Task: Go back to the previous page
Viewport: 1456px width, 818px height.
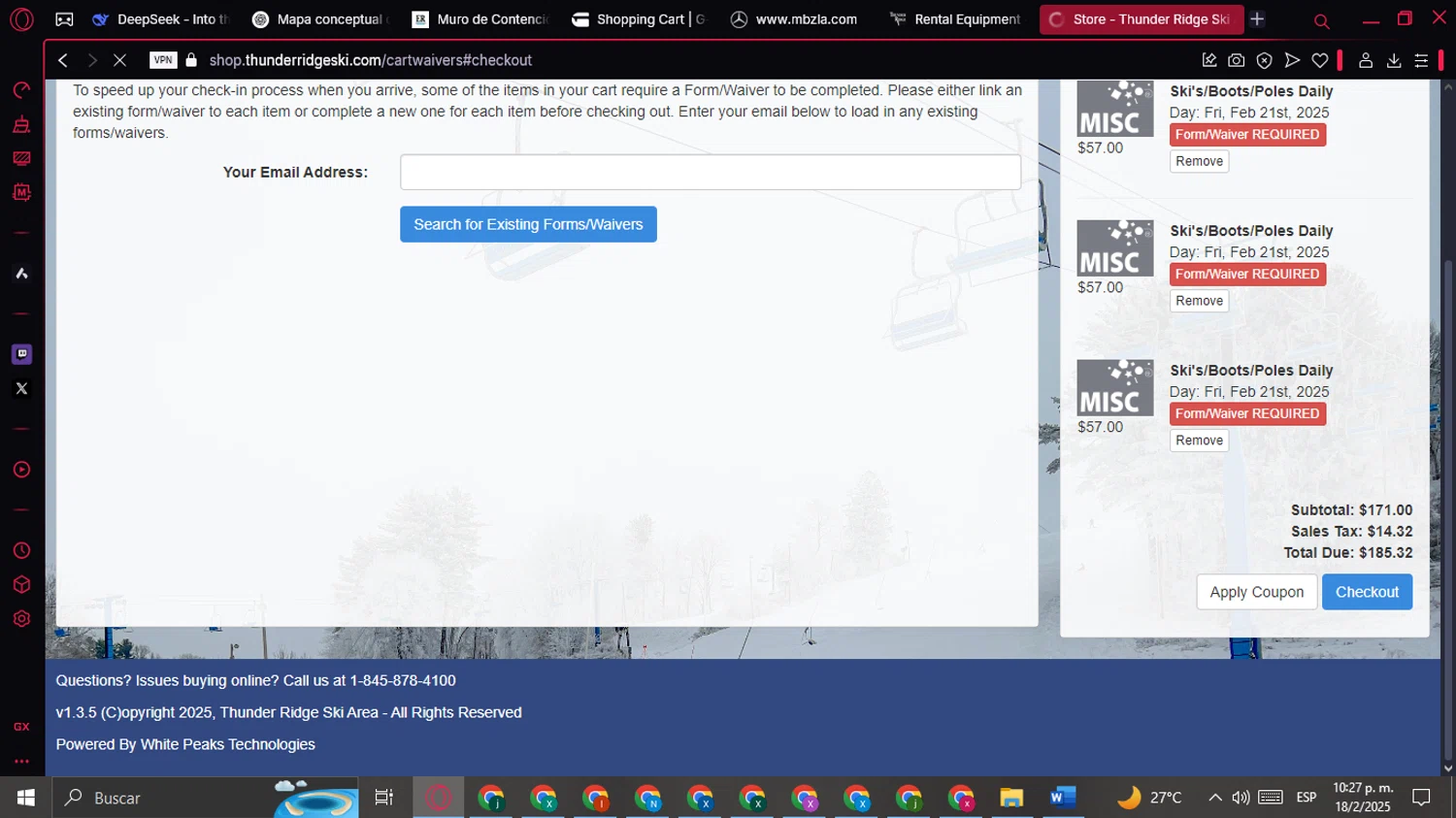Action: tap(63, 60)
